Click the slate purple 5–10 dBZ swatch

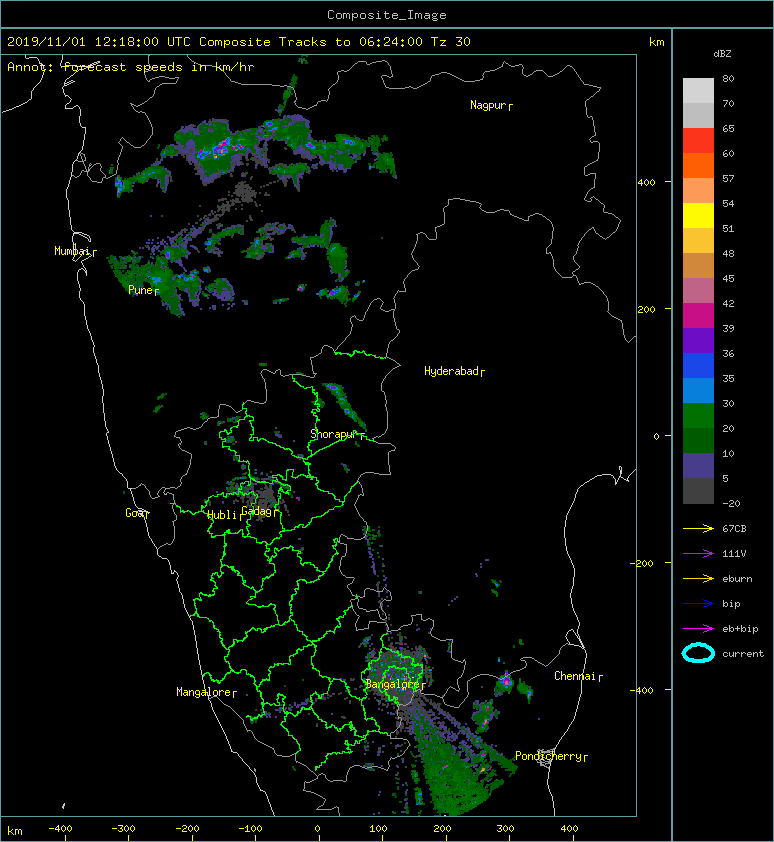[x=698, y=465]
